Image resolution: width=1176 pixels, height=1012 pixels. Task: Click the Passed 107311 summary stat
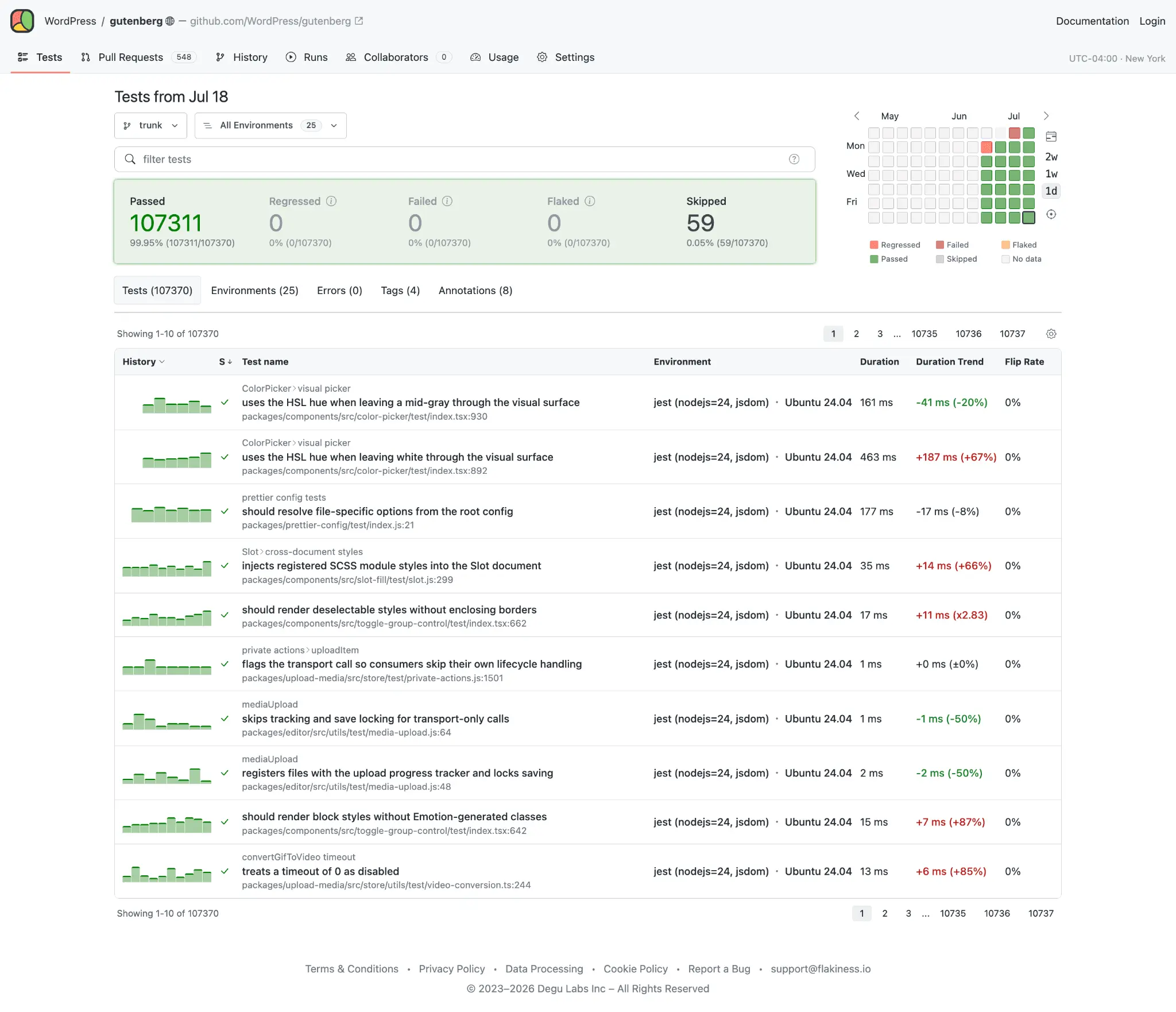182,222
